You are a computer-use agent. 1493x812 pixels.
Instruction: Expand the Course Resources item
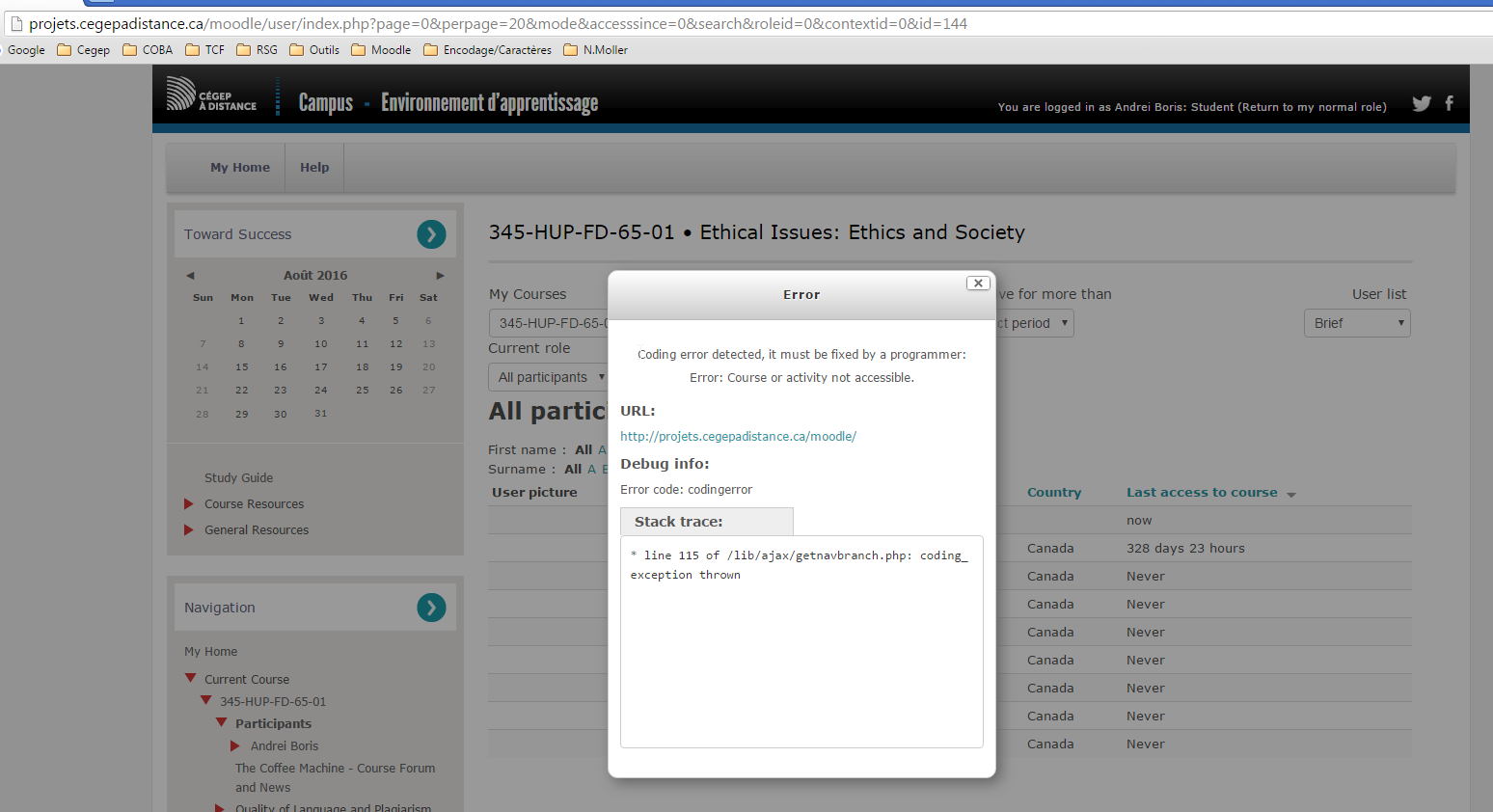(189, 503)
